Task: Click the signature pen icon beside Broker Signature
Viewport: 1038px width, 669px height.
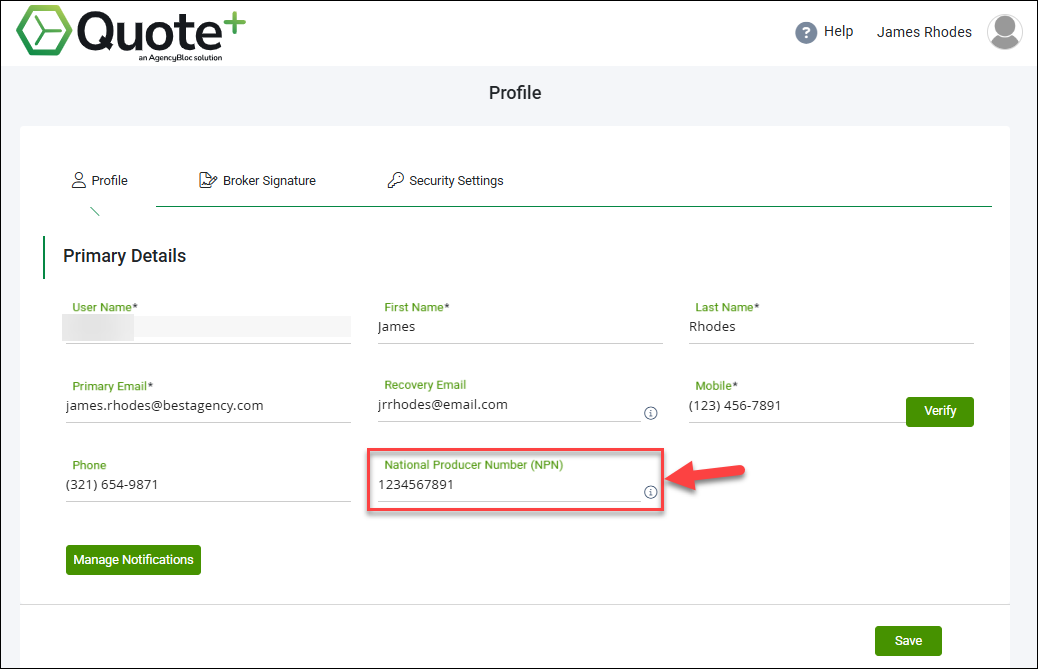Action: coord(208,180)
